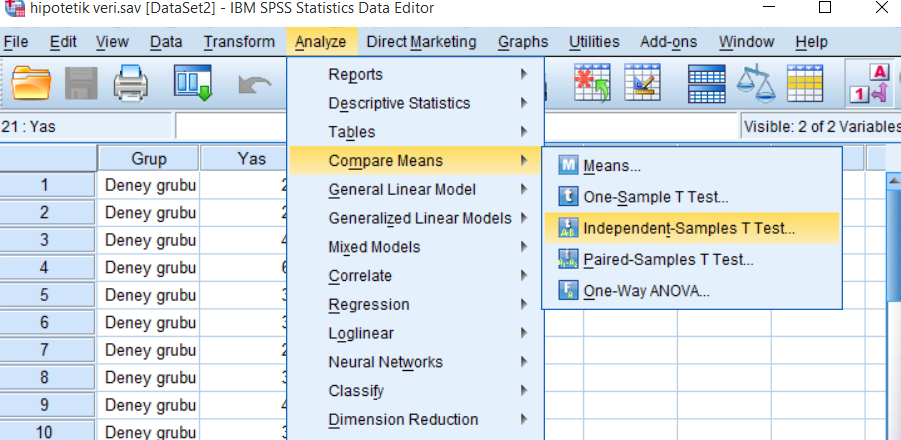
Task: Expand the Descriptive Statistics submenu
Action: click(x=416, y=103)
